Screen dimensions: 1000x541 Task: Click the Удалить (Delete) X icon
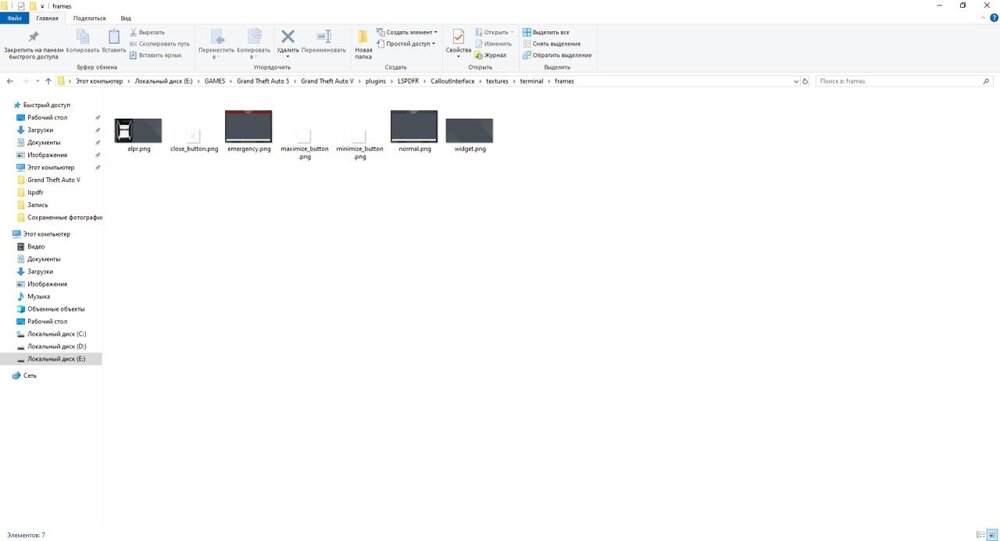coord(288,36)
